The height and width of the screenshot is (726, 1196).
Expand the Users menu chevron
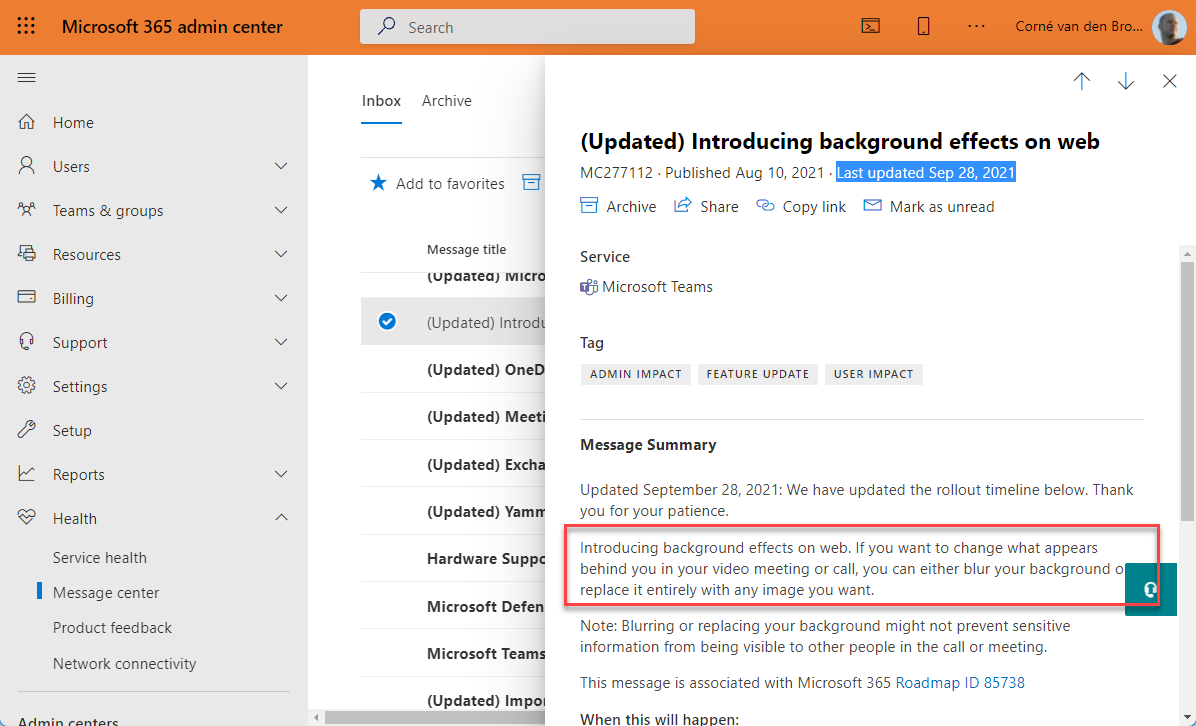pyautogui.click(x=281, y=166)
